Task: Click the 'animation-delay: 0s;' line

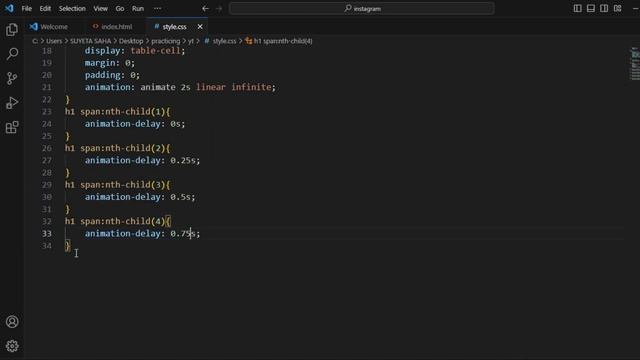Action: 135,124
